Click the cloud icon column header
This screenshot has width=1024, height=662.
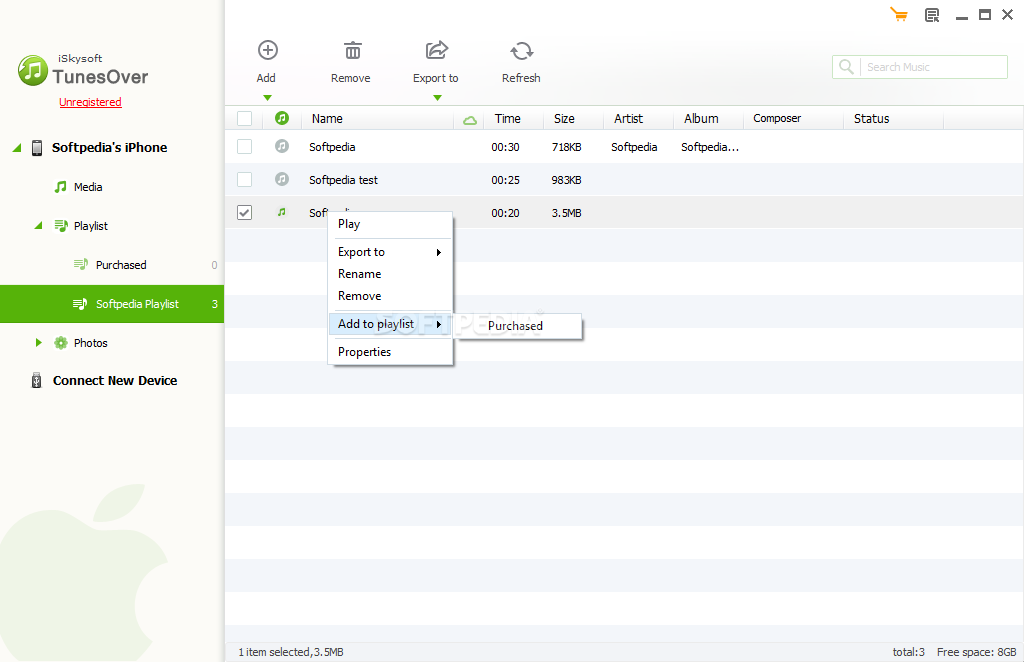[x=470, y=120]
